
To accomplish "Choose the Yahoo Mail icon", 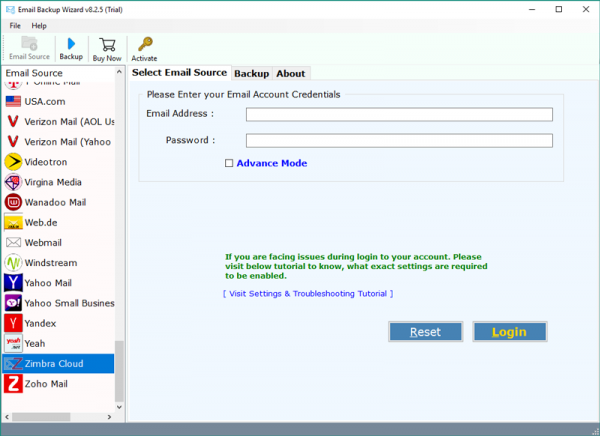I will point(13,283).
